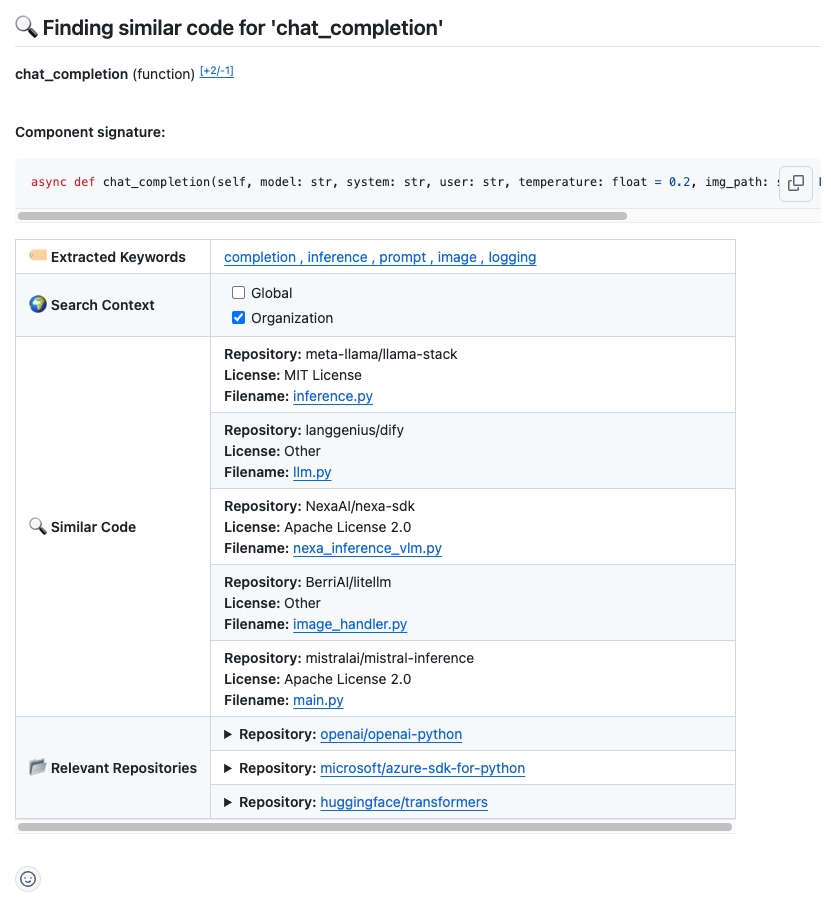Click the copy code icon
The height and width of the screenshot is (901, 831).
(x=796, y=183)
